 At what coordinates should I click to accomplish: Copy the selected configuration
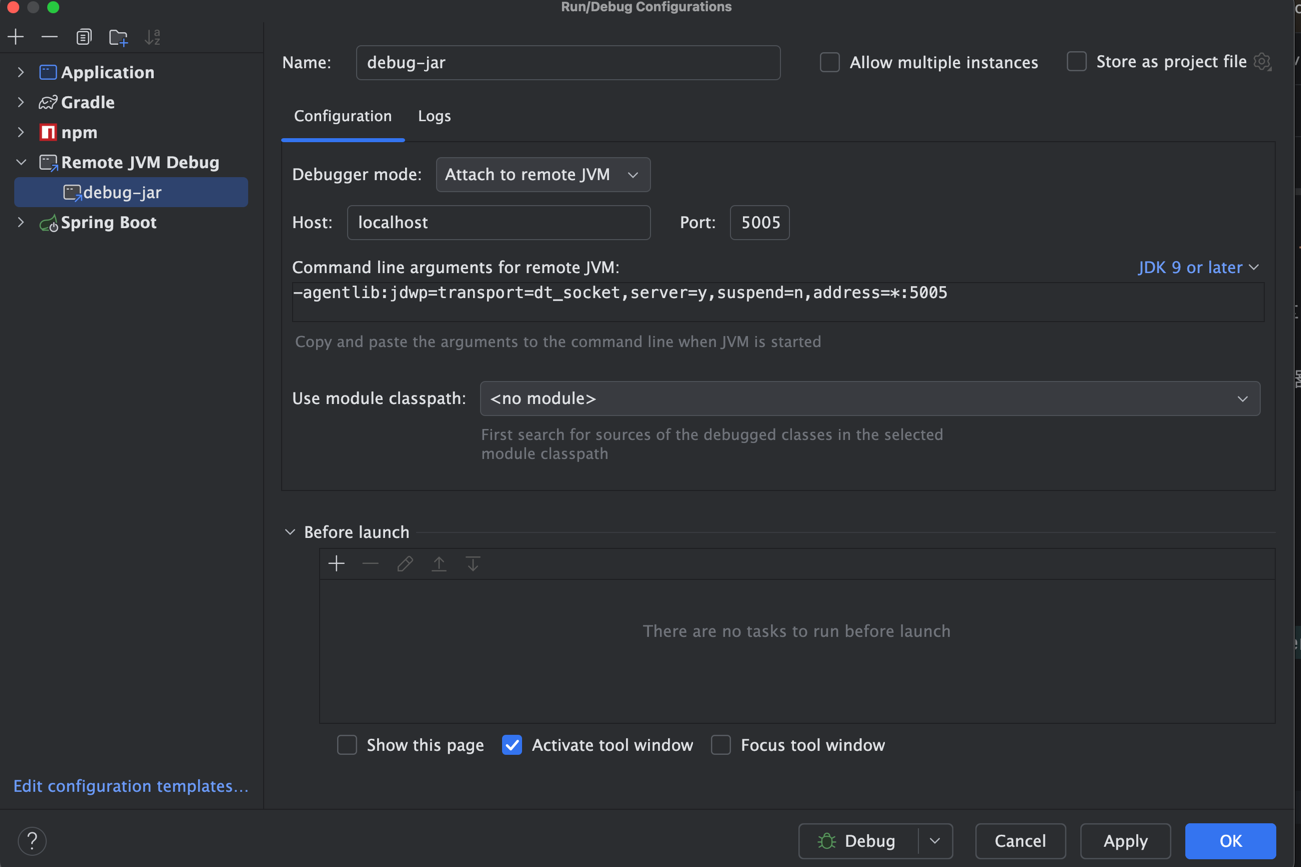pos(84,37)
